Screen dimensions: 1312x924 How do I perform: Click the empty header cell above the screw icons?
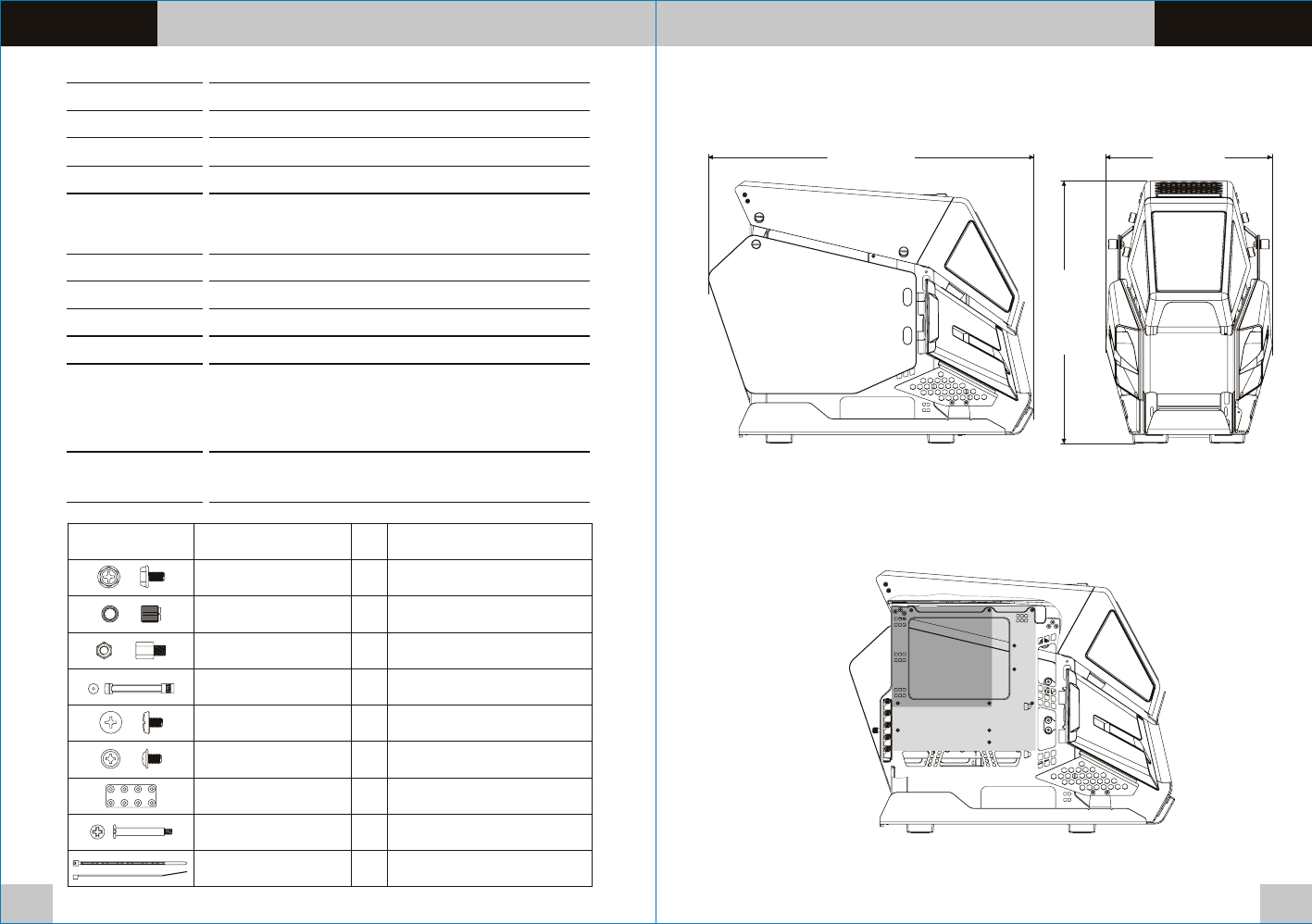(131, 542)
